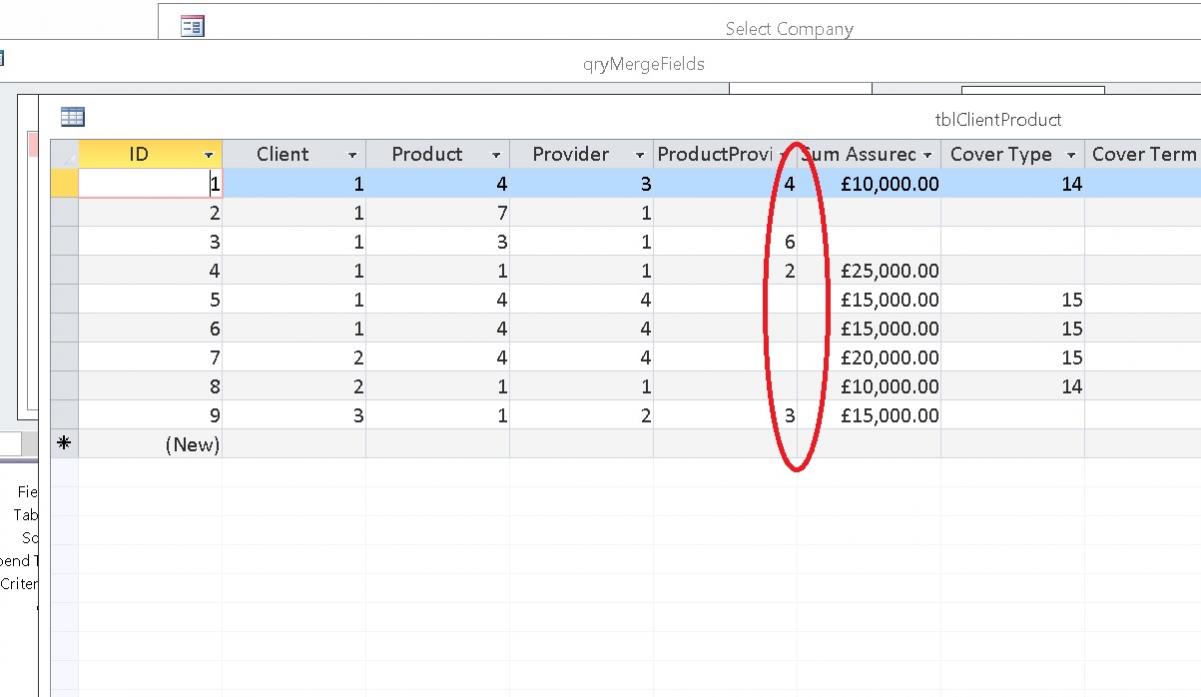Click the Cover Type cell in record 8
Image resolution: width=1201 pixels, height=697 pixels.
1012,387
